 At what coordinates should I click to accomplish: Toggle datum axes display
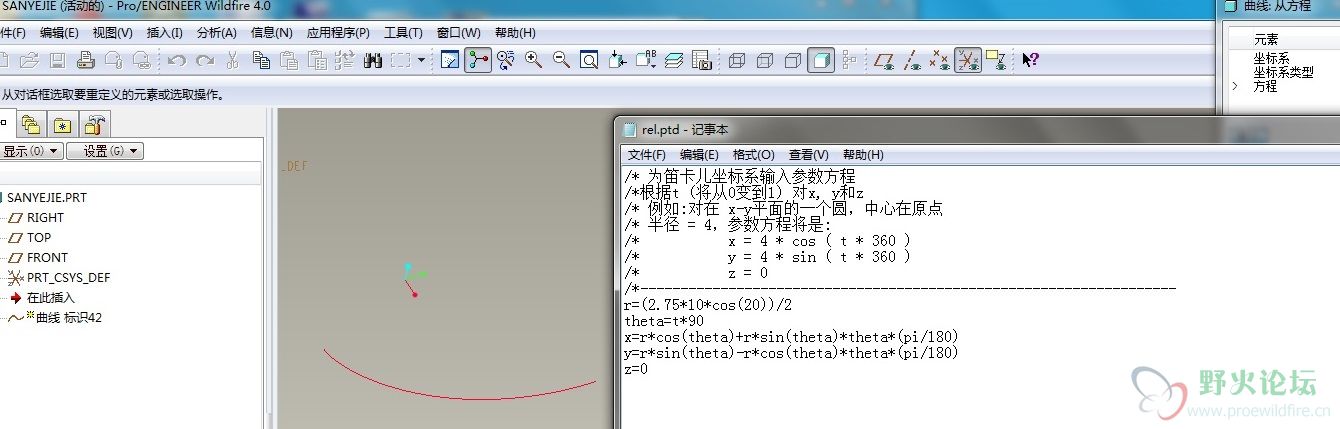pos(912,60)
